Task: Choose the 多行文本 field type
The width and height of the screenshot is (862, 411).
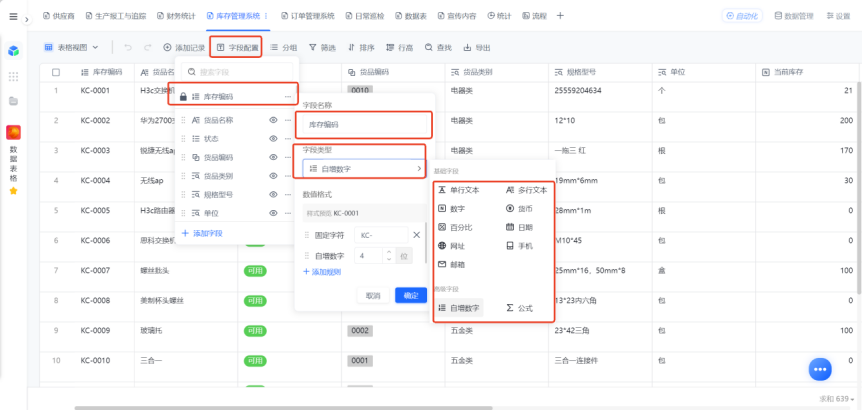Action: [x=526, y=190]
